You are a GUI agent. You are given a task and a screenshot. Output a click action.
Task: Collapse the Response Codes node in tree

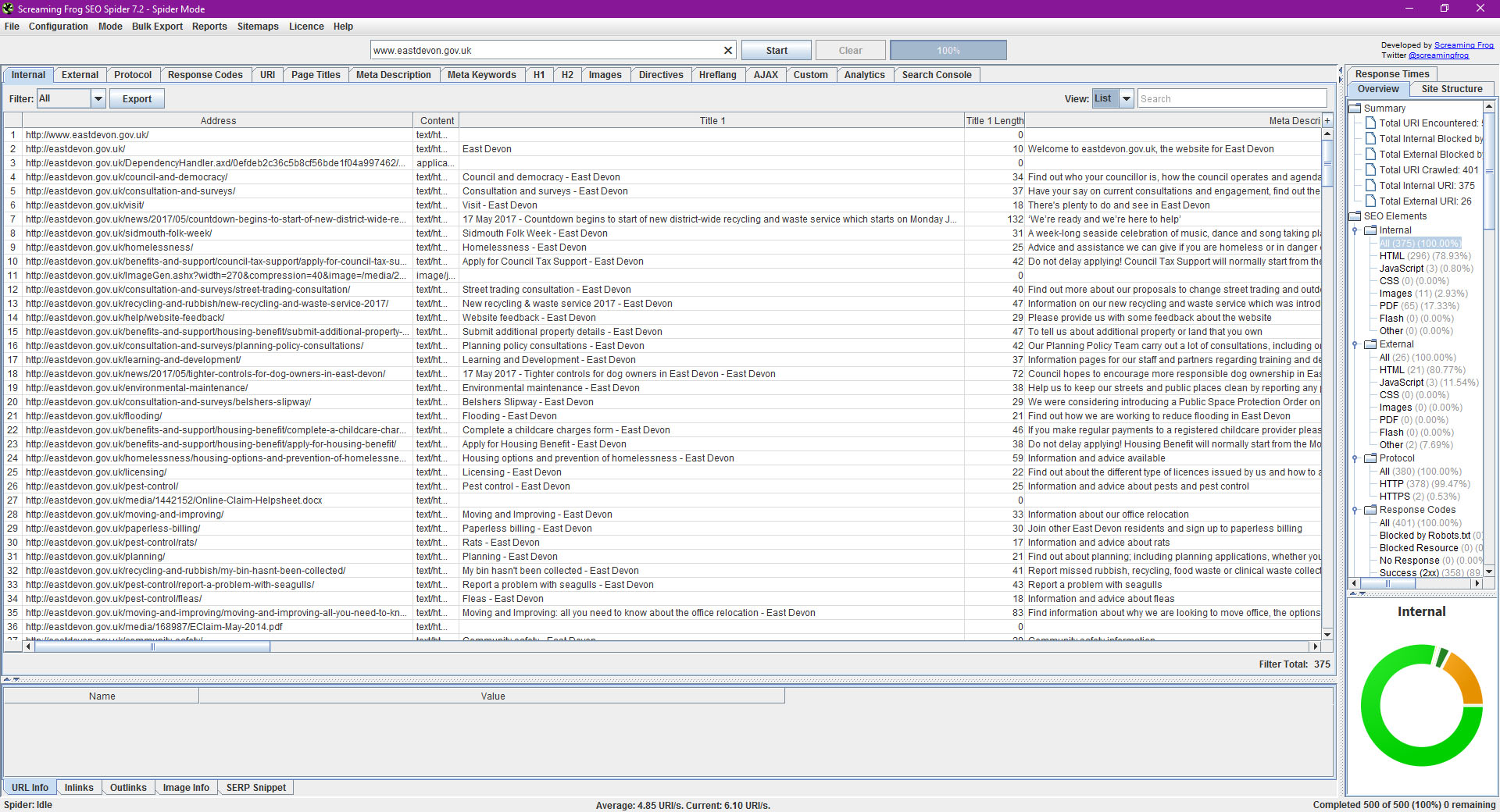click(x=1355, y=510)
